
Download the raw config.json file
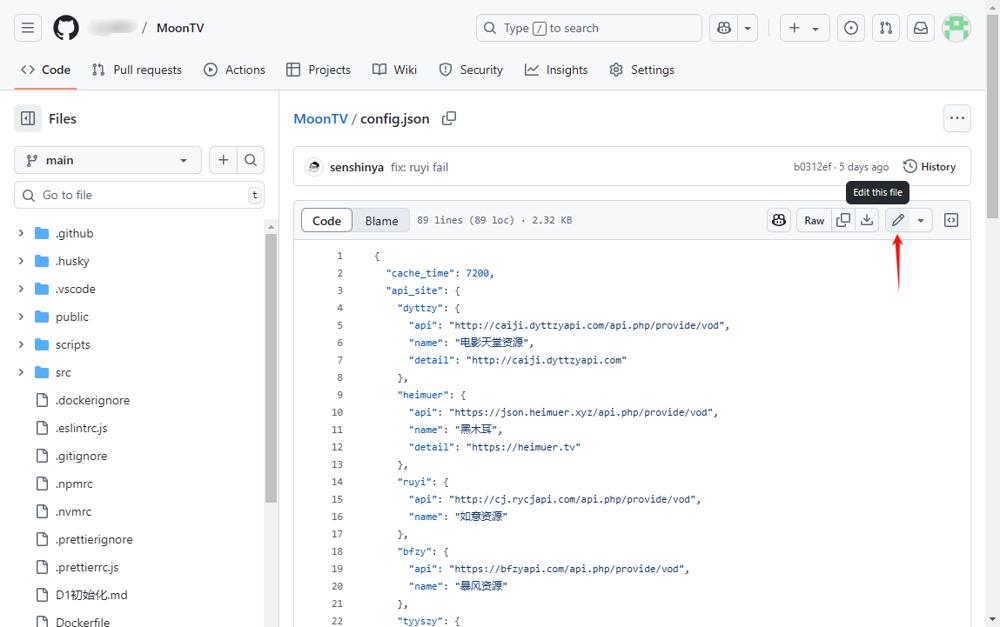(867, 220)
